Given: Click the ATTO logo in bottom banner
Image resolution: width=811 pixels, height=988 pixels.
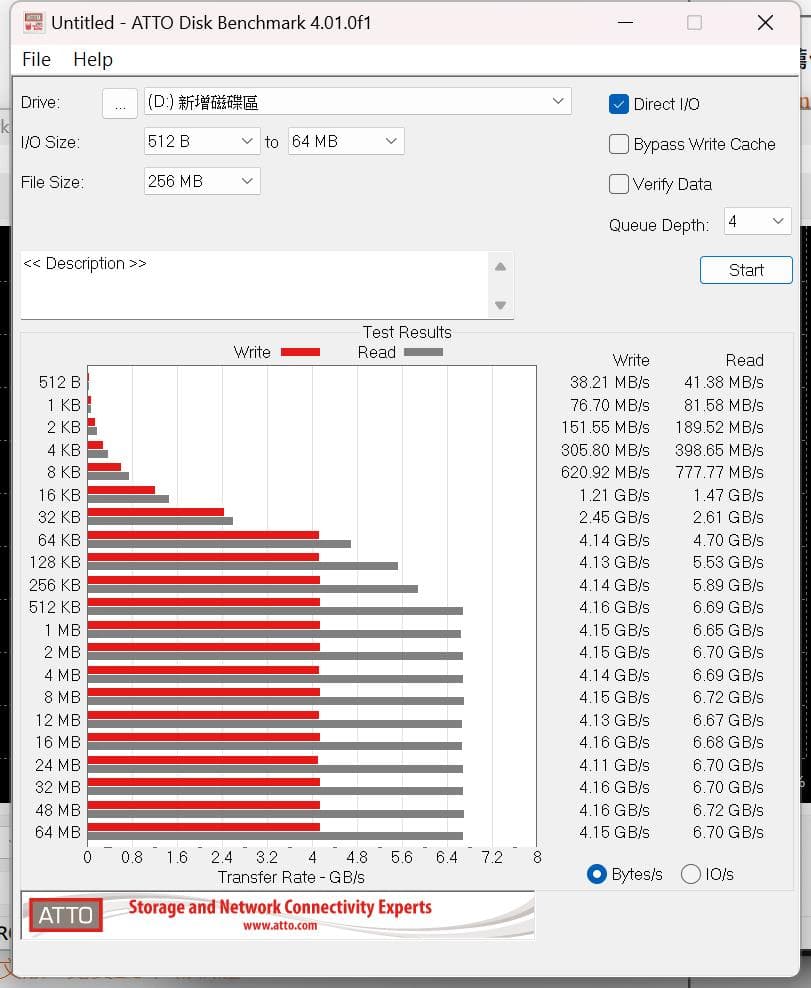Looking at the screenshot, I should 66,915.
